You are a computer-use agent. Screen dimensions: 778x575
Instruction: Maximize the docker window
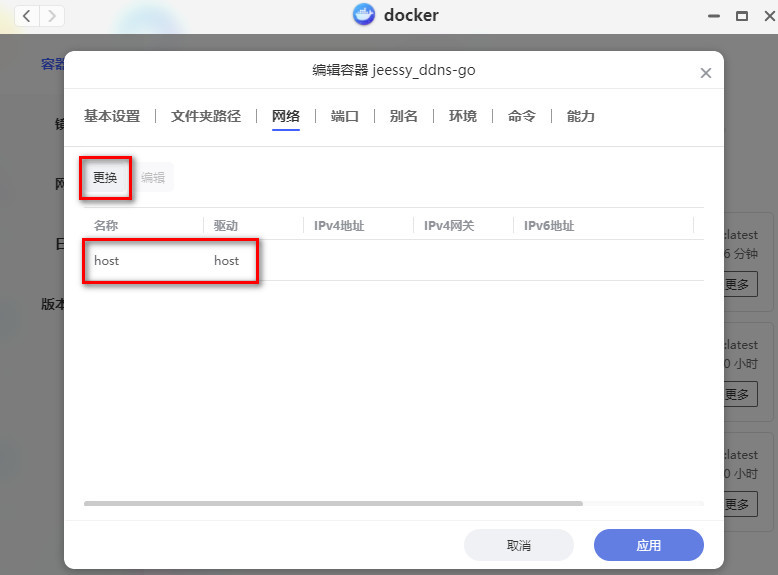tap(742, 16)
